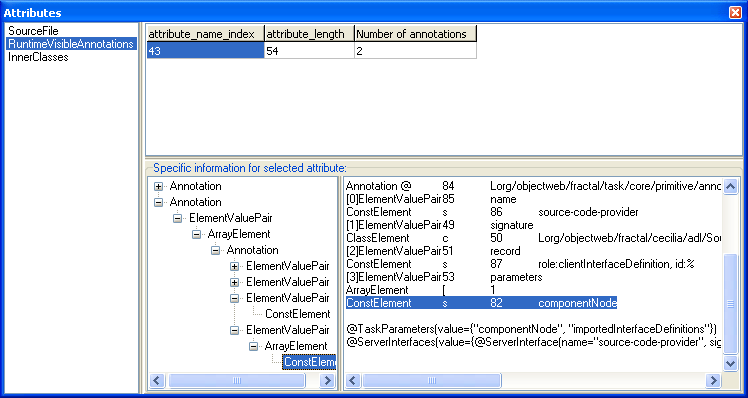Select annotations count cell showing 2
The width and height of the screenshot is (748, 398).
click(415, 51)
